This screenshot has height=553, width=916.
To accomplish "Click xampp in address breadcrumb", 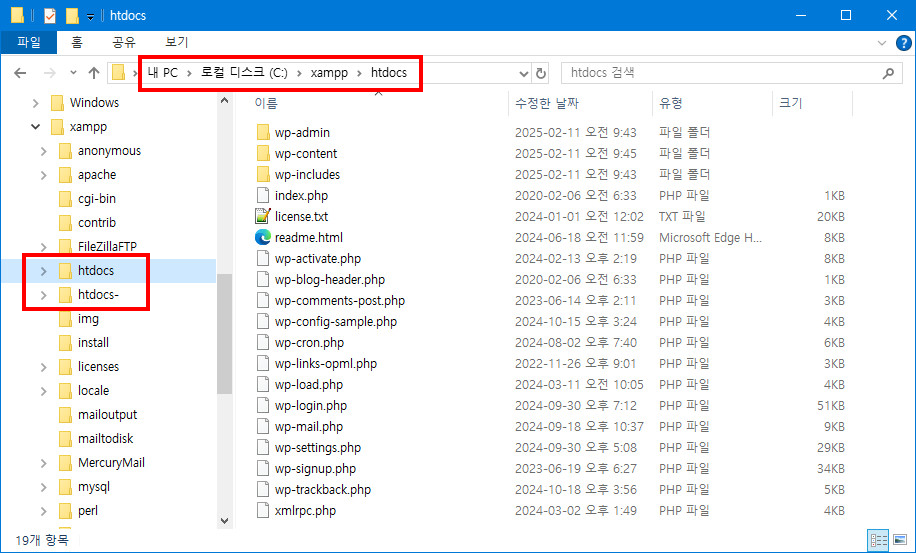I will pyautogui.click(x=329, y=73).
